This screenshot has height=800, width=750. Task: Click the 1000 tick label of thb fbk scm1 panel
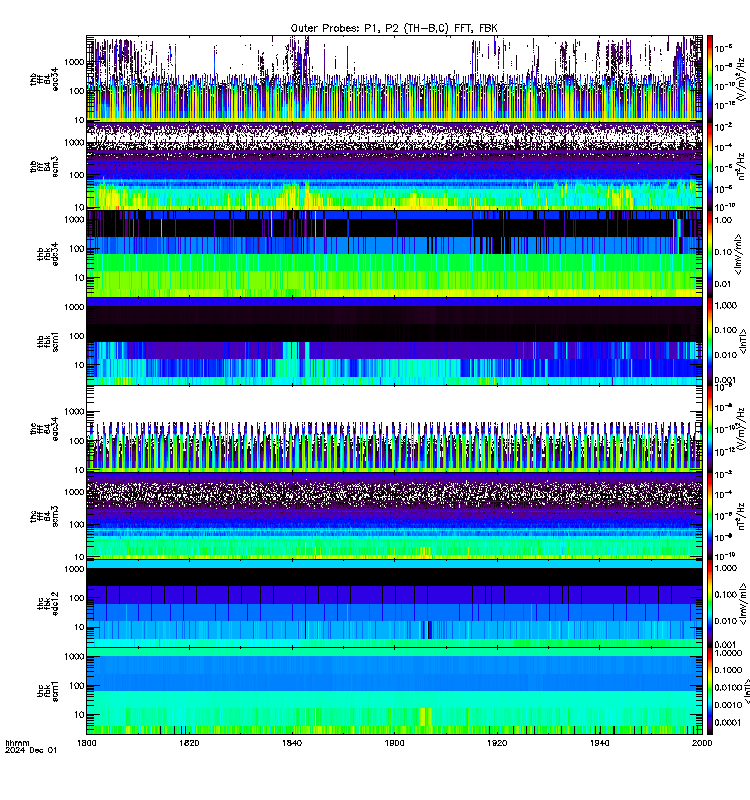pos(74,307)
